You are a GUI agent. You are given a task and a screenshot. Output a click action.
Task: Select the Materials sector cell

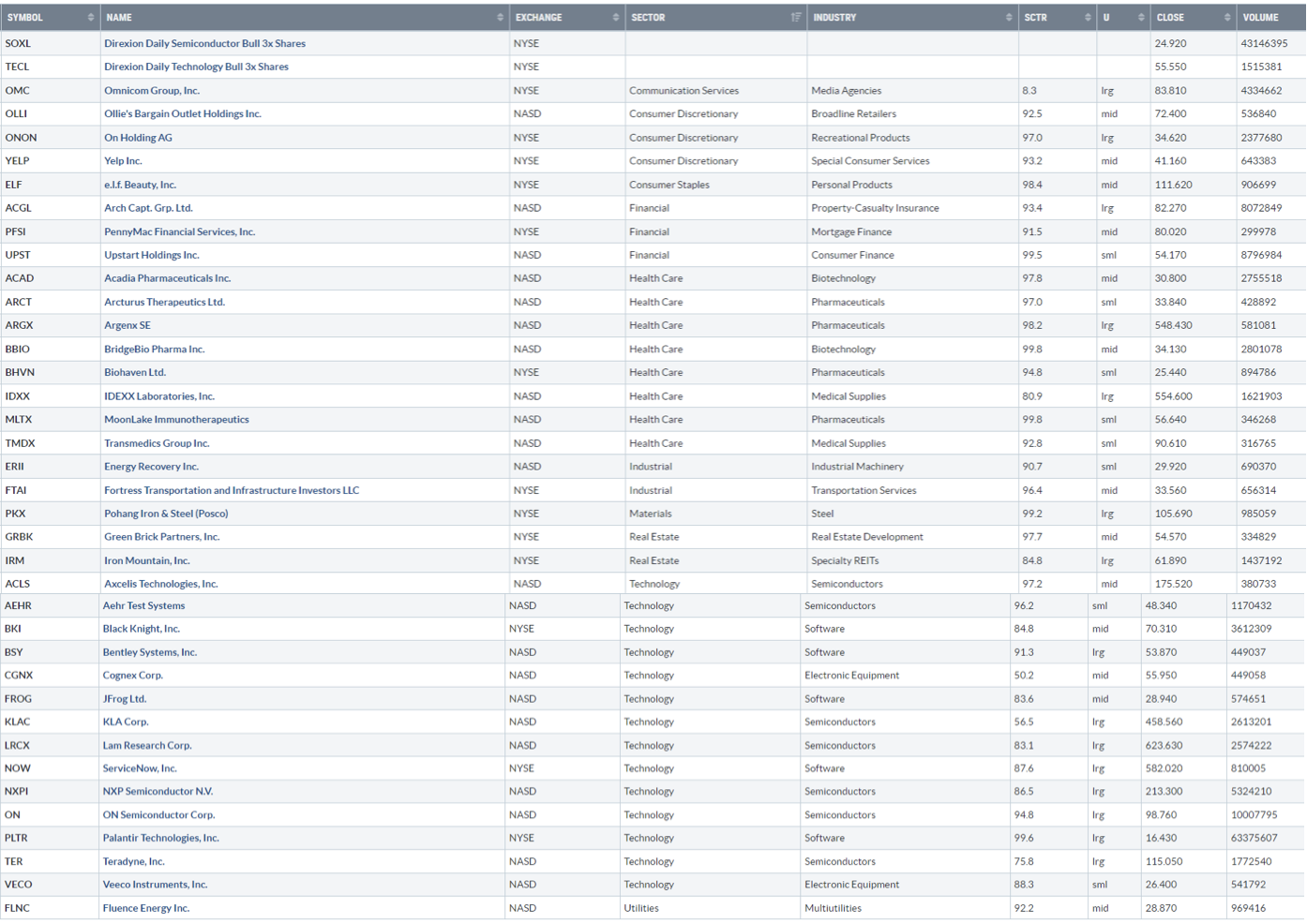[651, 514]
